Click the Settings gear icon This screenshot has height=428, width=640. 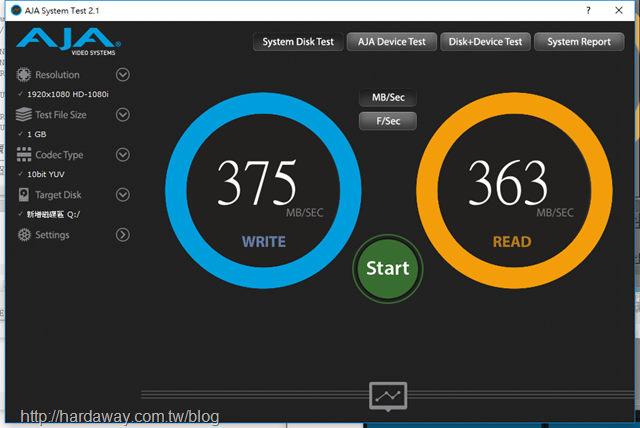[24, 235]
